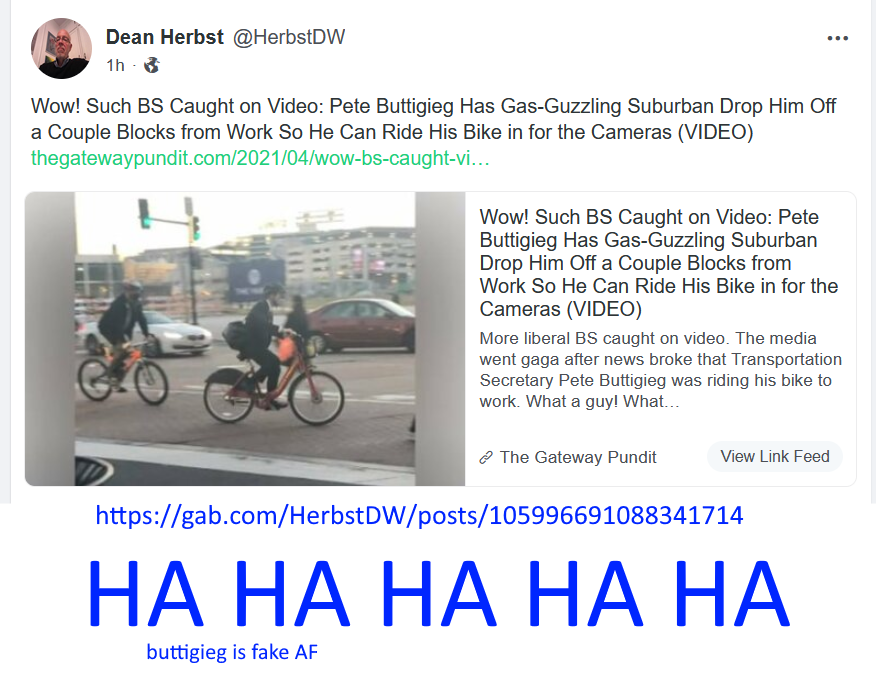Click The Gateway Pundit source label
Viewport: 876px width, 686px height.
click(x=578, y=458)
